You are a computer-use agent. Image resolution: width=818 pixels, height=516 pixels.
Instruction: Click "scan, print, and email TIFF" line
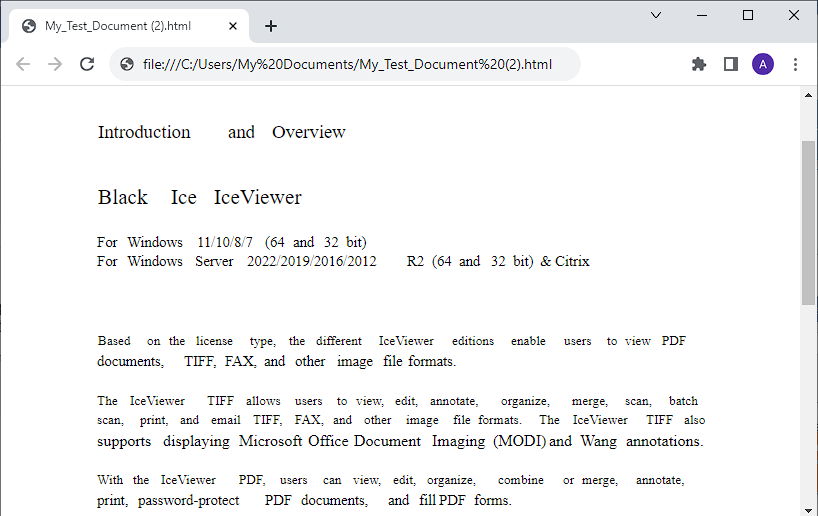coord(401,420)
